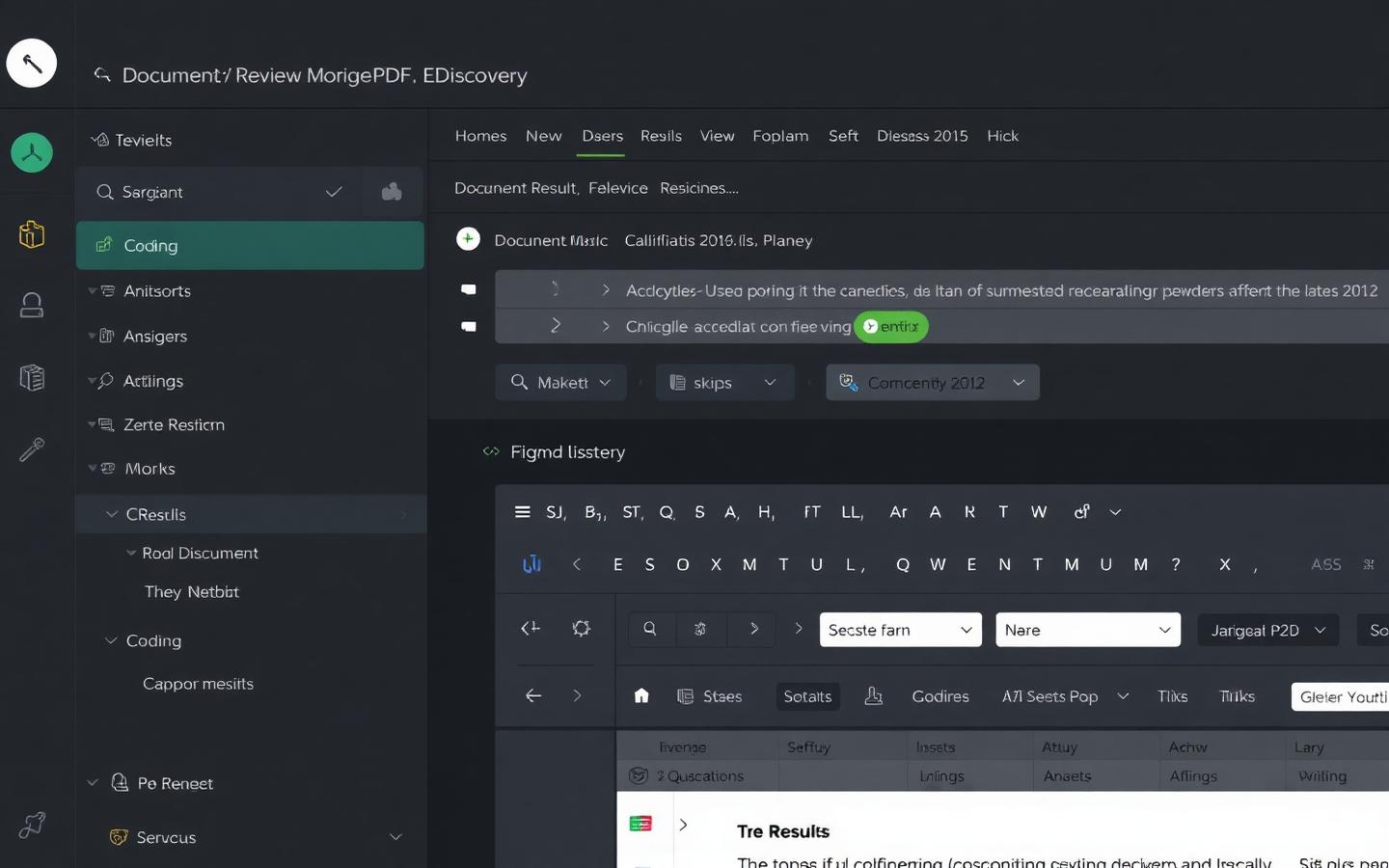Image resolution: width=1389 pixels, height=868 pixels.
Task: Select the Zerte Resticm sidebar item
Action: (174, 424)
